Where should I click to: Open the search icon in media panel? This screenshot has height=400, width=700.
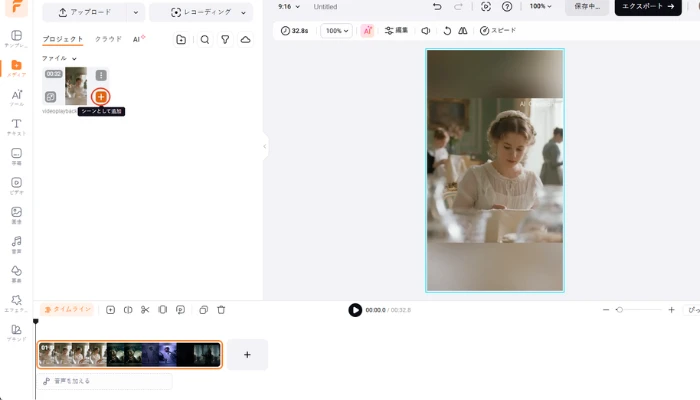click(205, 39)
